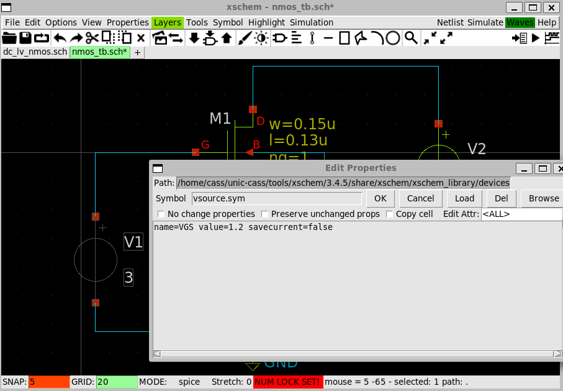563x391 pixels.
Task: Click the Netlist button in menu bar
Action: click(x=450, y=22)
